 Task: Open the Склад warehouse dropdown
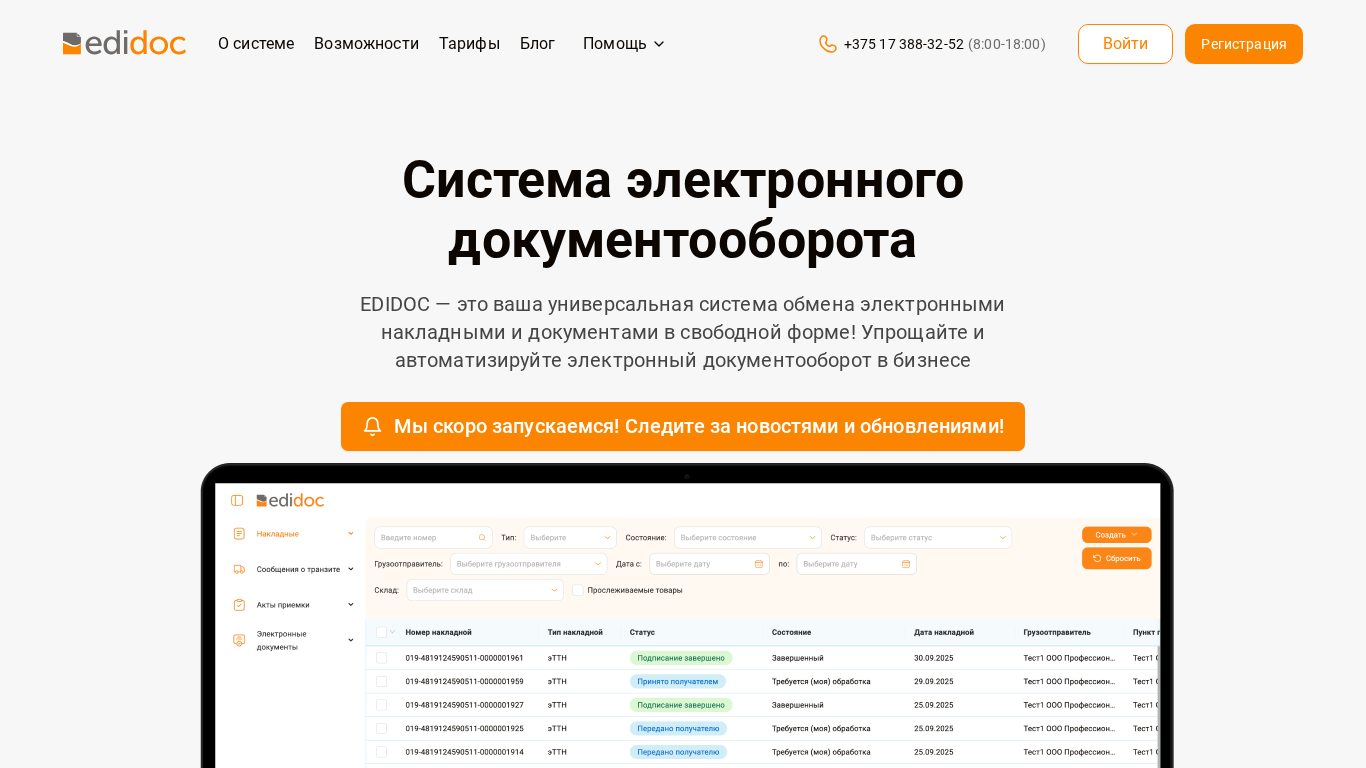(485, 590)
